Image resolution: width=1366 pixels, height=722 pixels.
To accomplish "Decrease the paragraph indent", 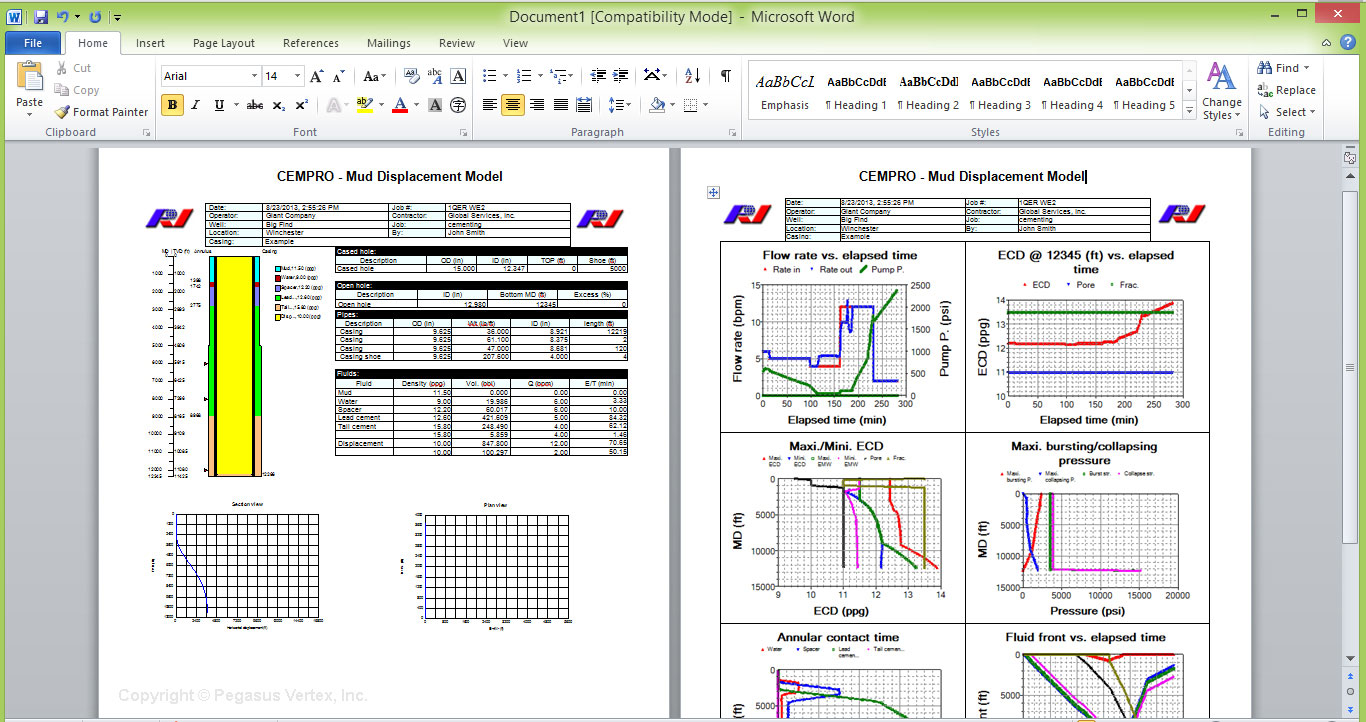I will pyautogui.click(x=598, y=76).
